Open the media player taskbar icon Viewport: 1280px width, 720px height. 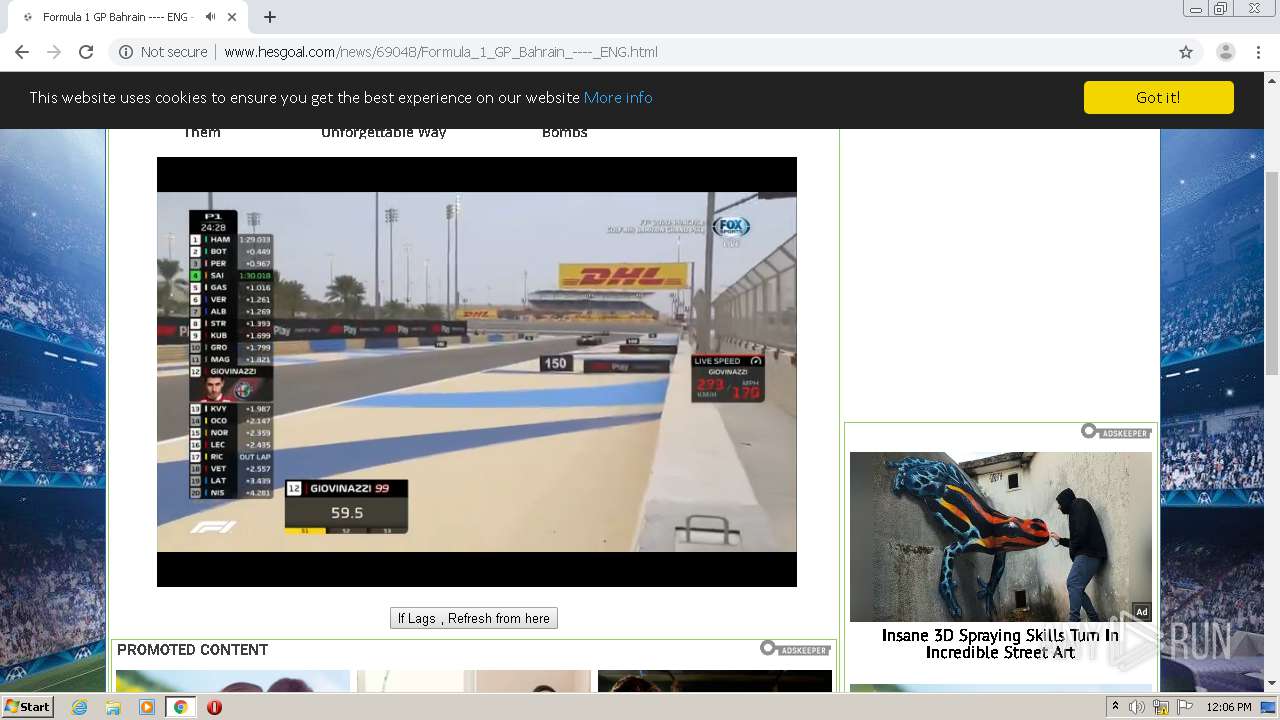(x=147, y=707)
